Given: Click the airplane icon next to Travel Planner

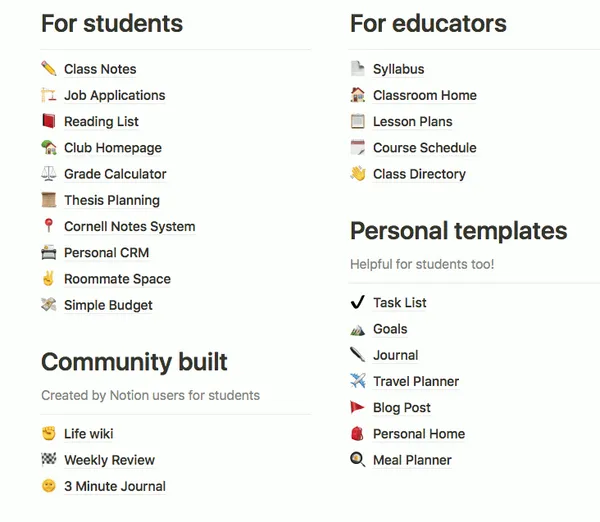Looking at the screenshot, I should [358, 381].
